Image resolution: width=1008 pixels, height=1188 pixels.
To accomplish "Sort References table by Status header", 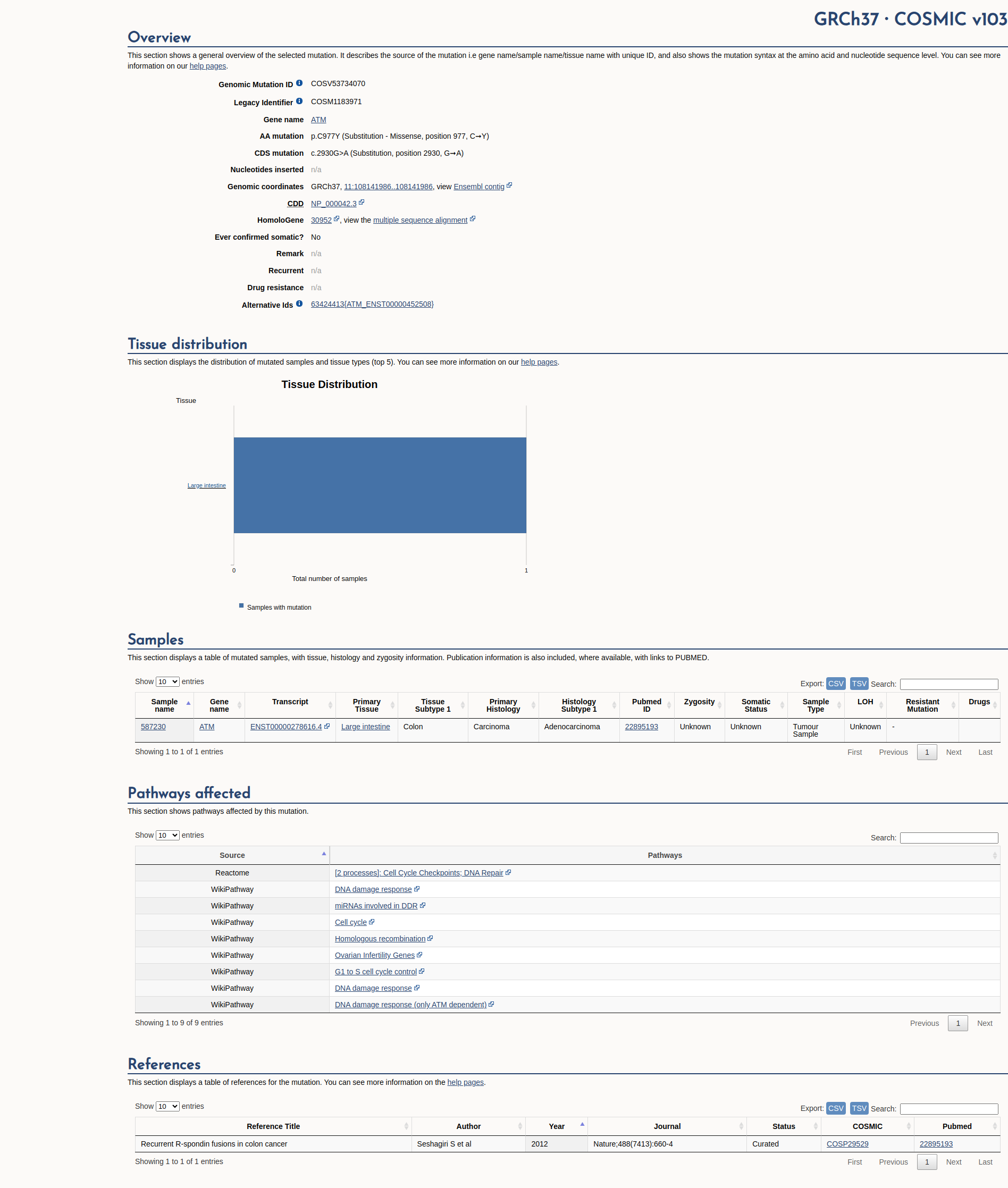I will tap(784, 1126).
